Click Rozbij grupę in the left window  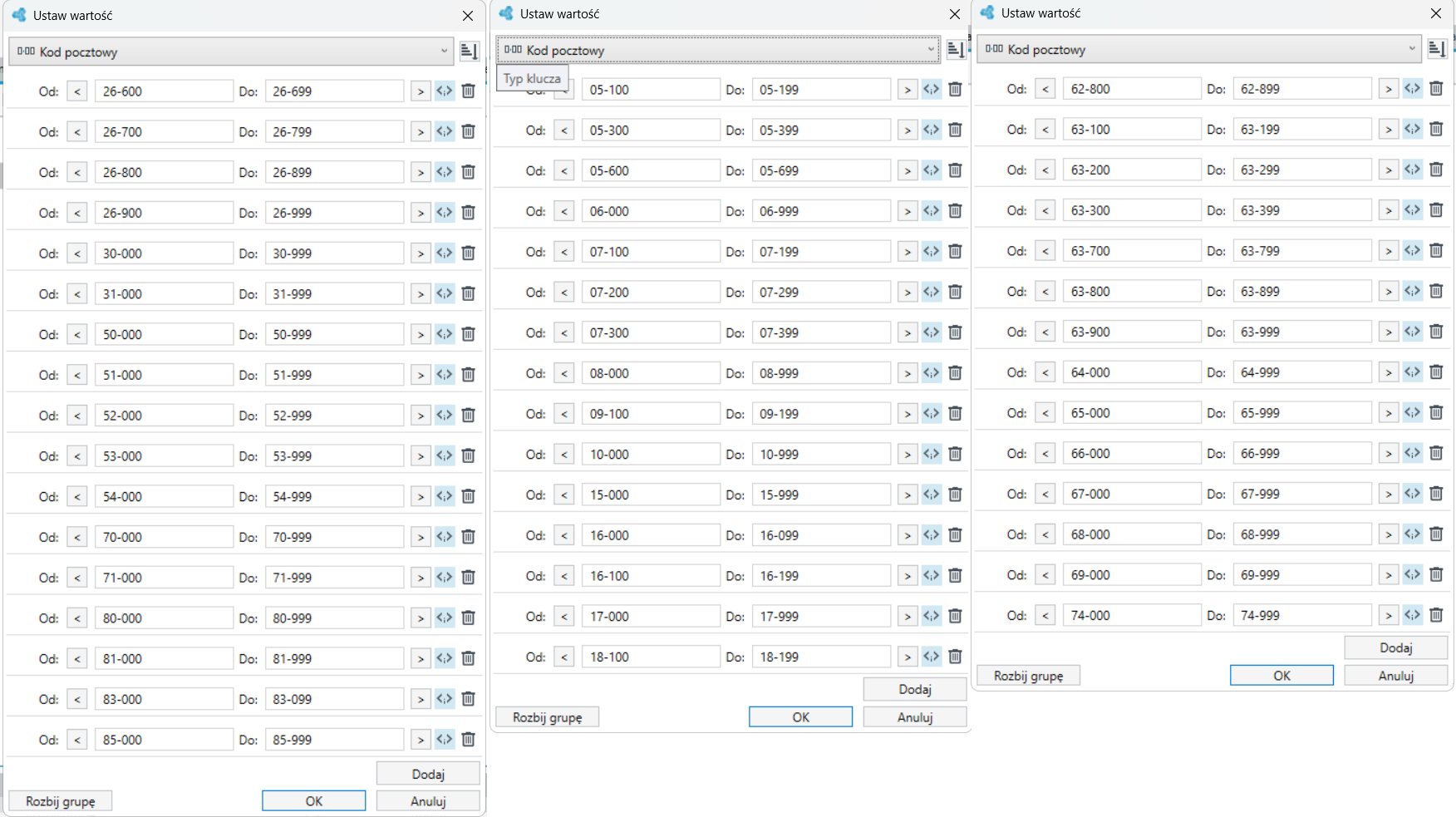[61, 801]
